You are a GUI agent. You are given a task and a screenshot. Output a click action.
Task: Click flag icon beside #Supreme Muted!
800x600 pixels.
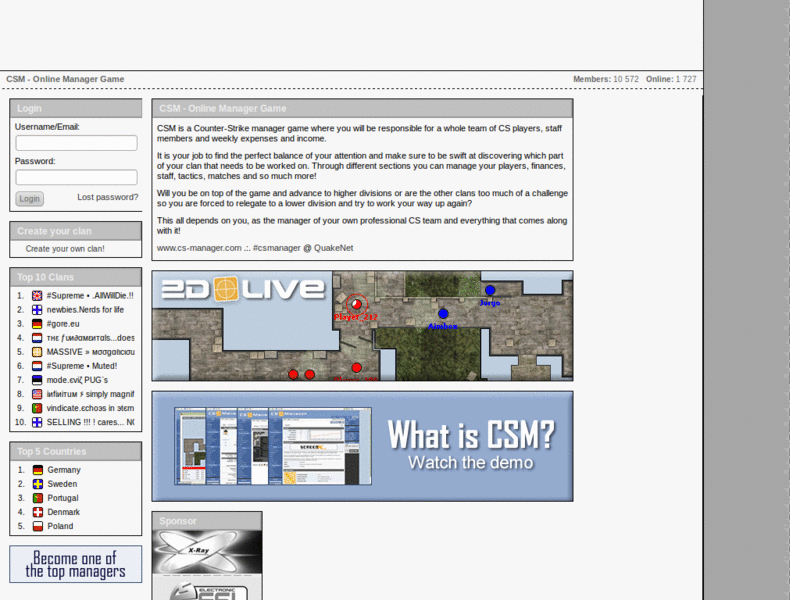point(37,366)
